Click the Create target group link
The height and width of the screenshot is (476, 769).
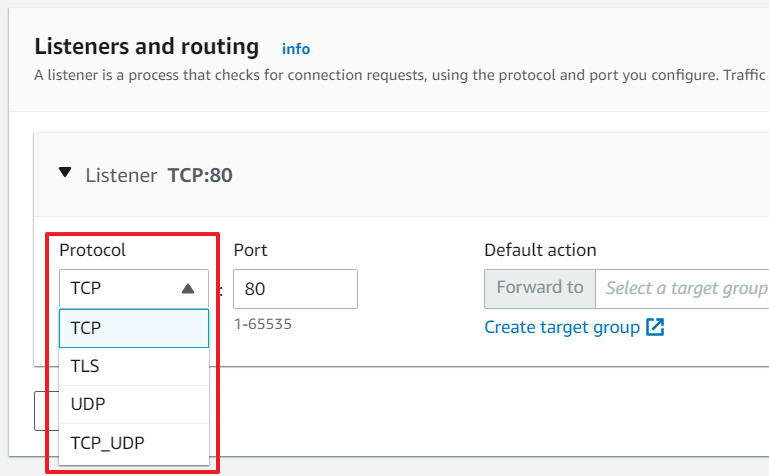(x=562, y=327)
